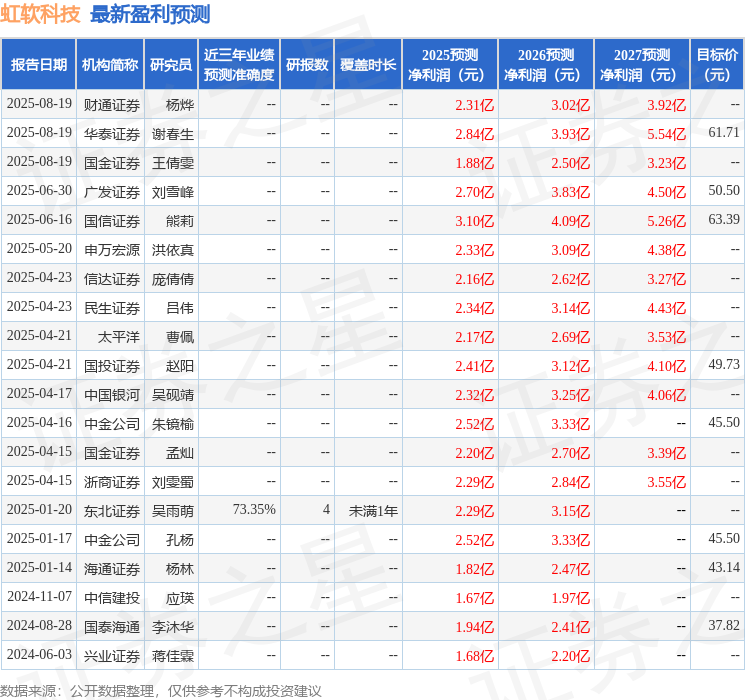Select 中国银河 institution cell

click(112, 394)
